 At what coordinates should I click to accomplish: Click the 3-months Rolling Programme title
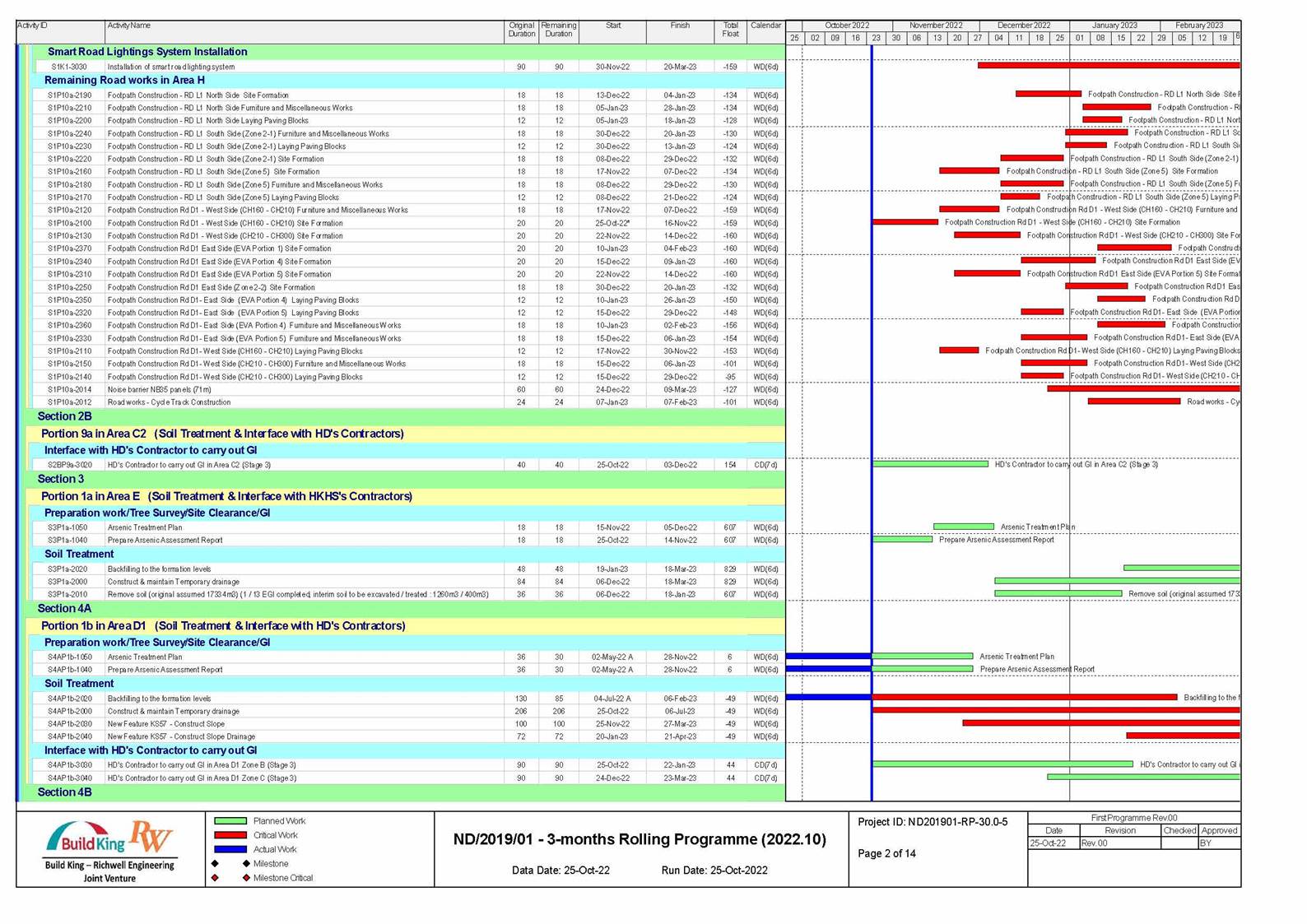pyautogui.click(x=640, y=839)
